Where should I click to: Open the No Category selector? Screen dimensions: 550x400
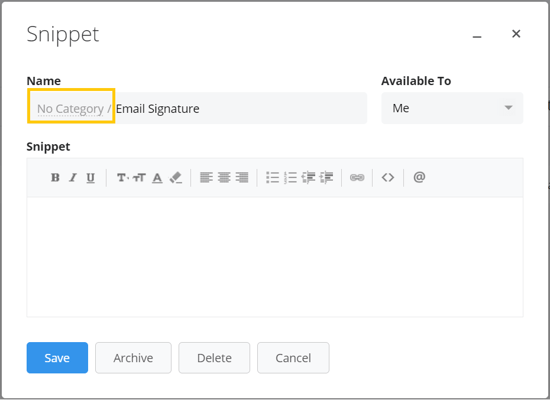pos(71,109)
